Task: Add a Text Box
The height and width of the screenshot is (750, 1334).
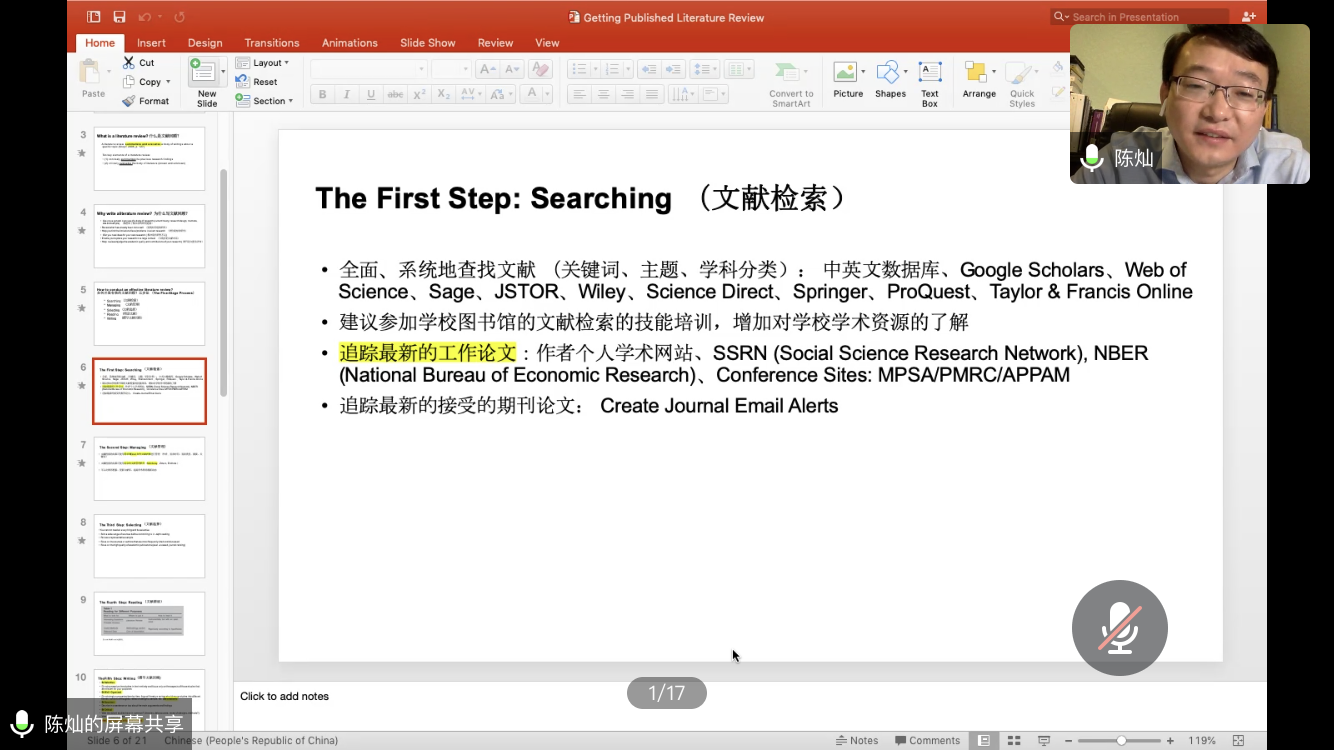Action: click(x=930, y=79)
